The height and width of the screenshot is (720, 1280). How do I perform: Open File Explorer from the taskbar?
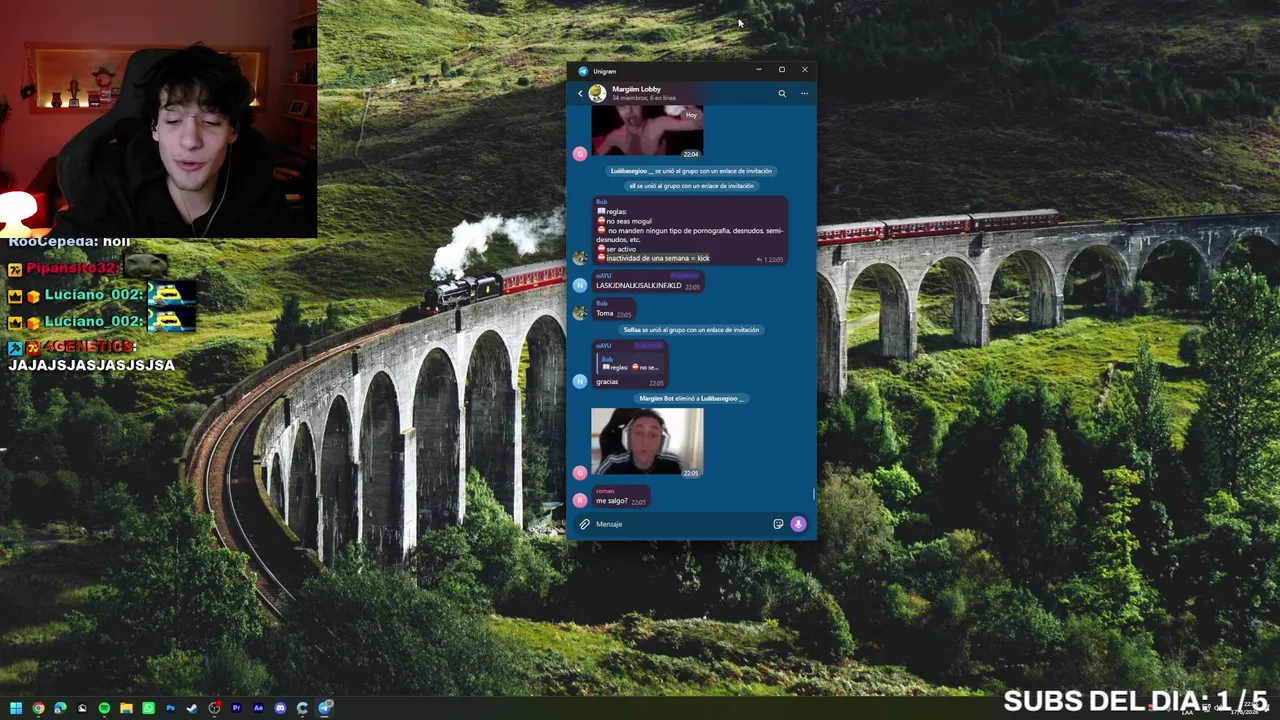[x=126, y=708]
